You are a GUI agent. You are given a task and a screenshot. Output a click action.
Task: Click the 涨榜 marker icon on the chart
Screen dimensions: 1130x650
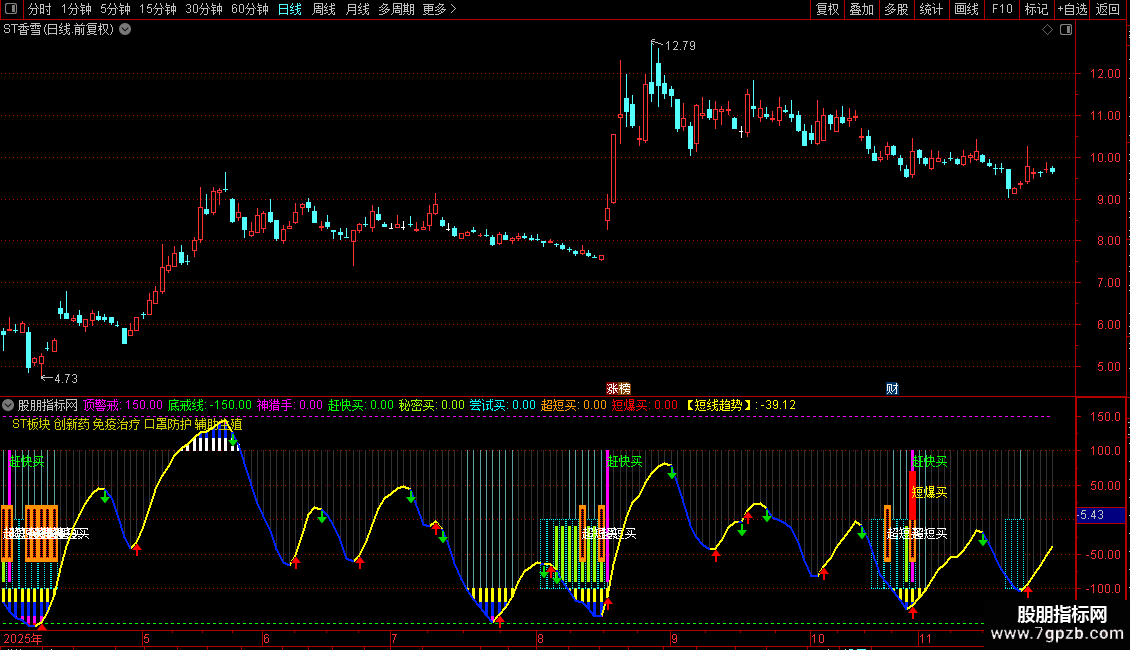pos(619,388)
